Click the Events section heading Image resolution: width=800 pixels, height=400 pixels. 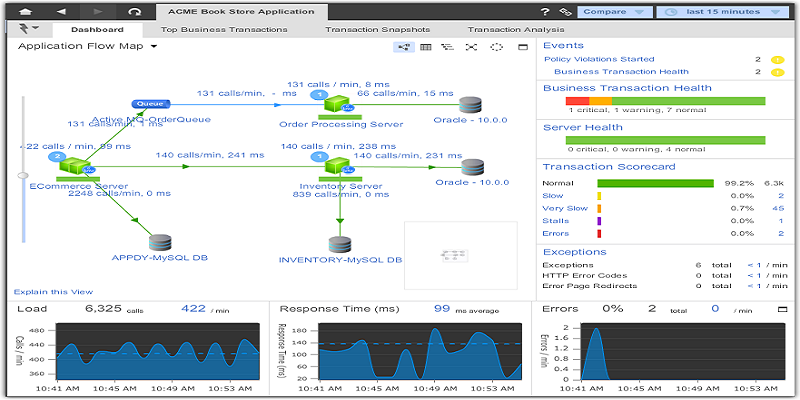click(x=563, y=45)
